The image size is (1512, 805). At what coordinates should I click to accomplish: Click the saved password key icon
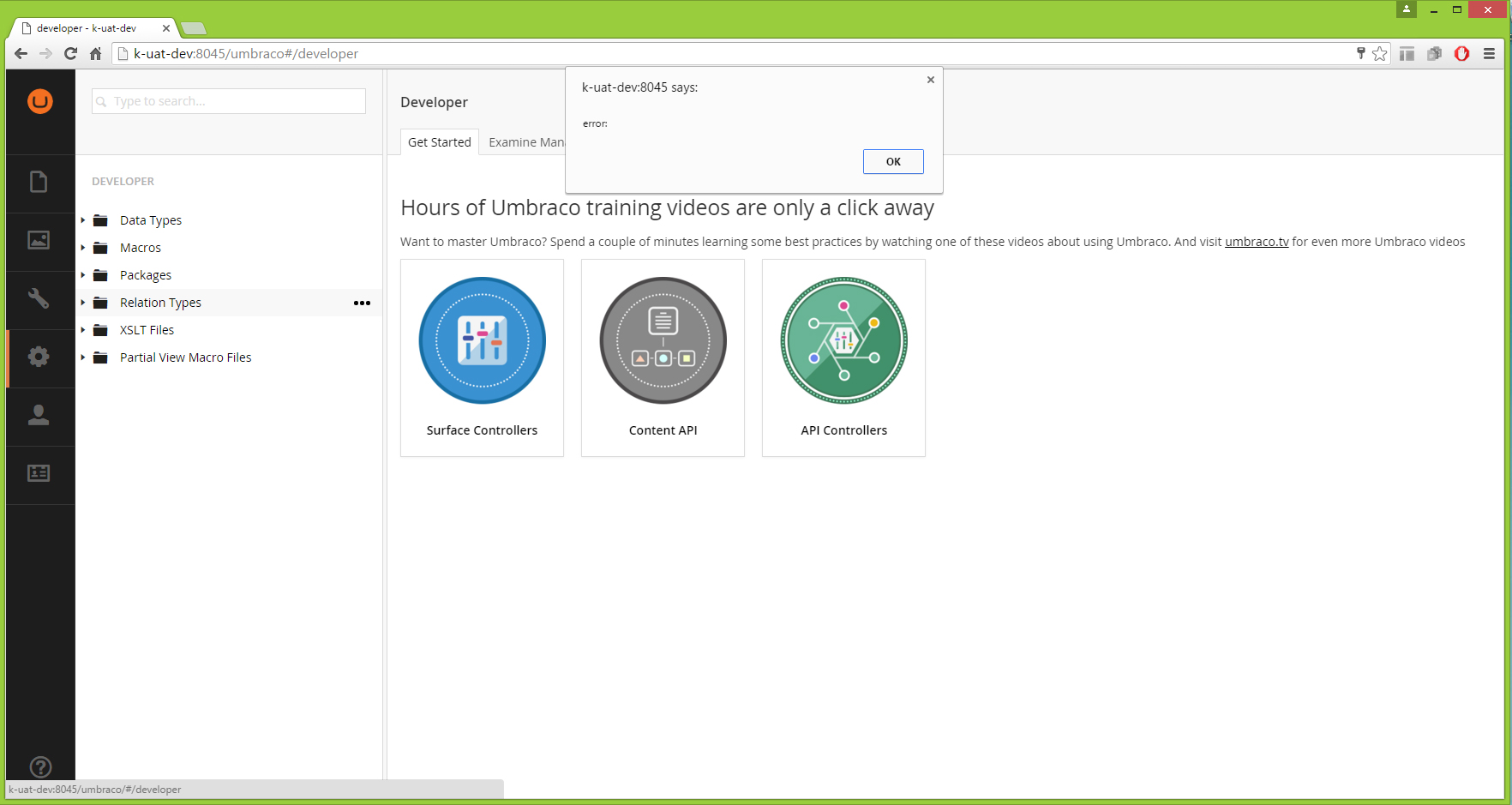[x=1360, y=53]
